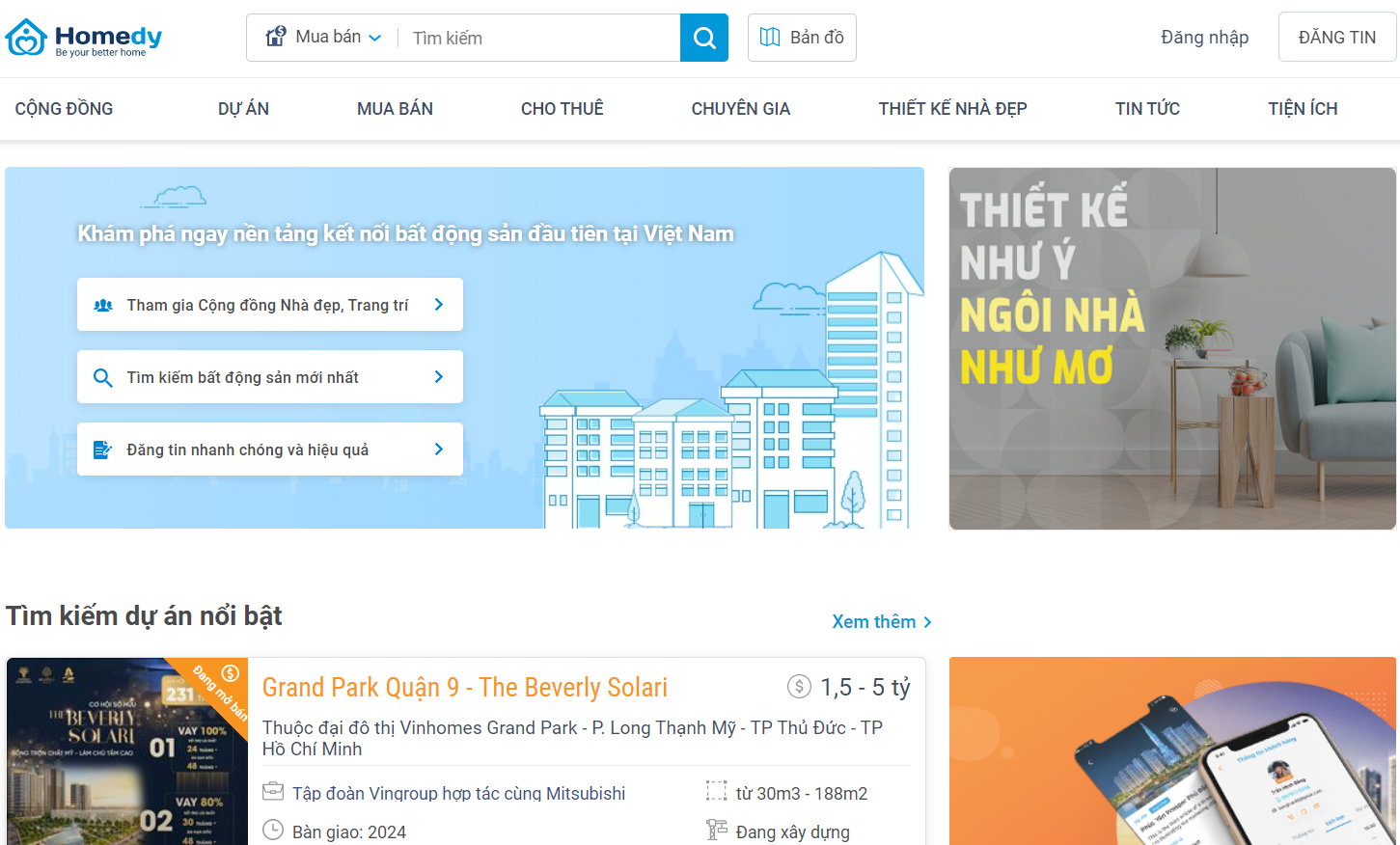Click the Thiết kế như ý banner image

click(1171, 348)
